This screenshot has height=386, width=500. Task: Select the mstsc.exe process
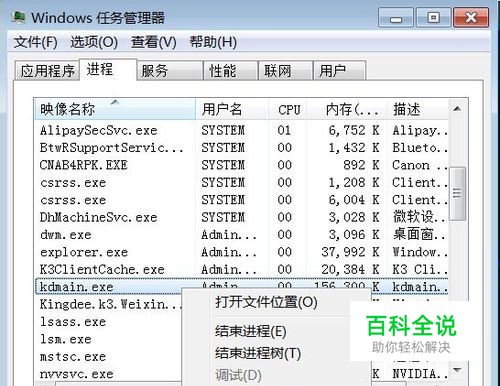(108, 356)
